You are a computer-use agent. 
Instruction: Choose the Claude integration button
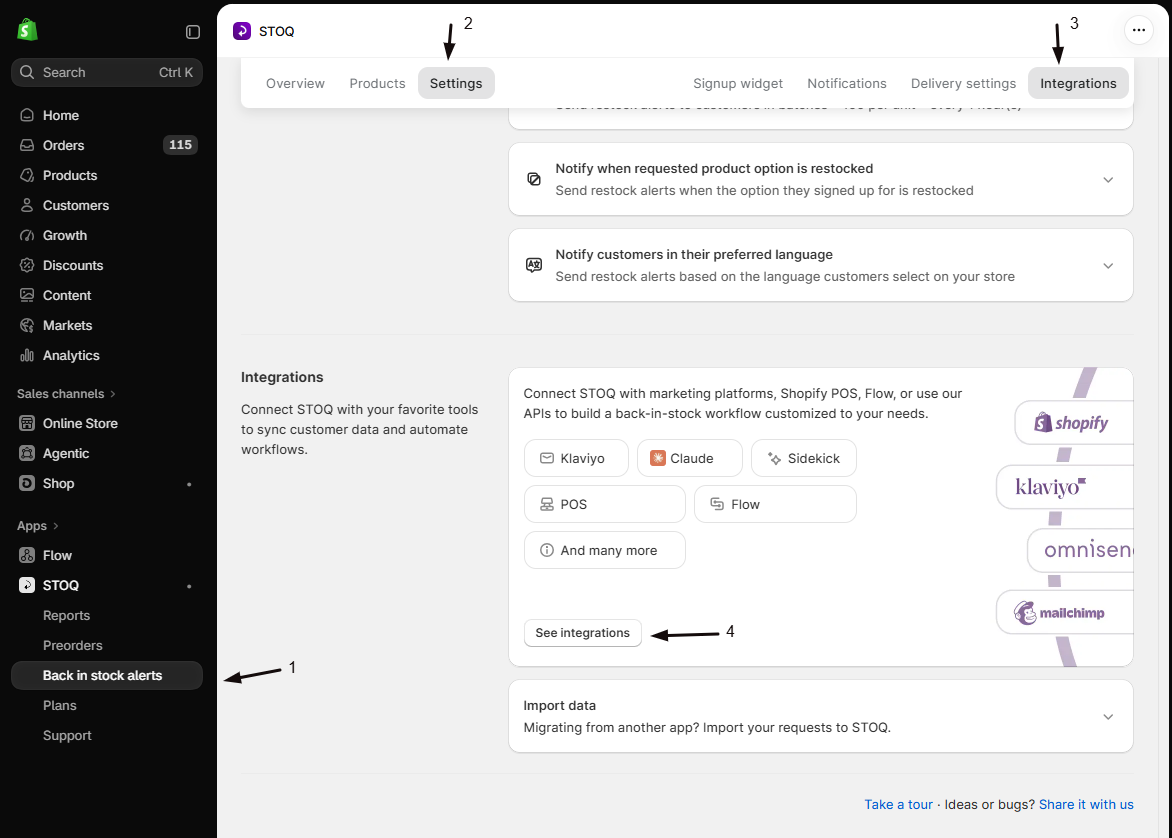click(690, 458)
